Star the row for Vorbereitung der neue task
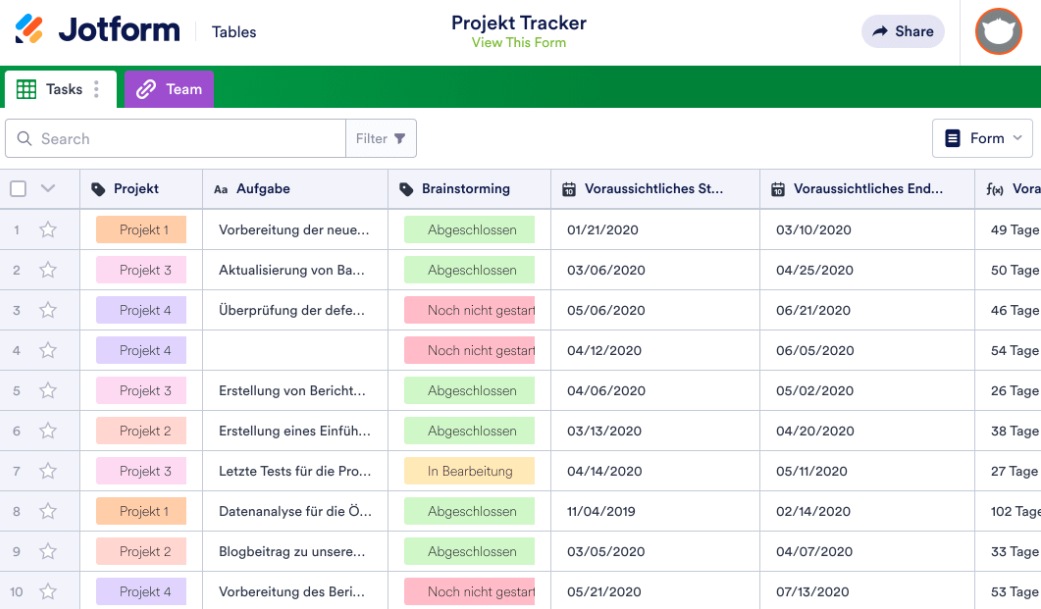The width and height of the screenshot is (1041, 609). tap(47, 229)
